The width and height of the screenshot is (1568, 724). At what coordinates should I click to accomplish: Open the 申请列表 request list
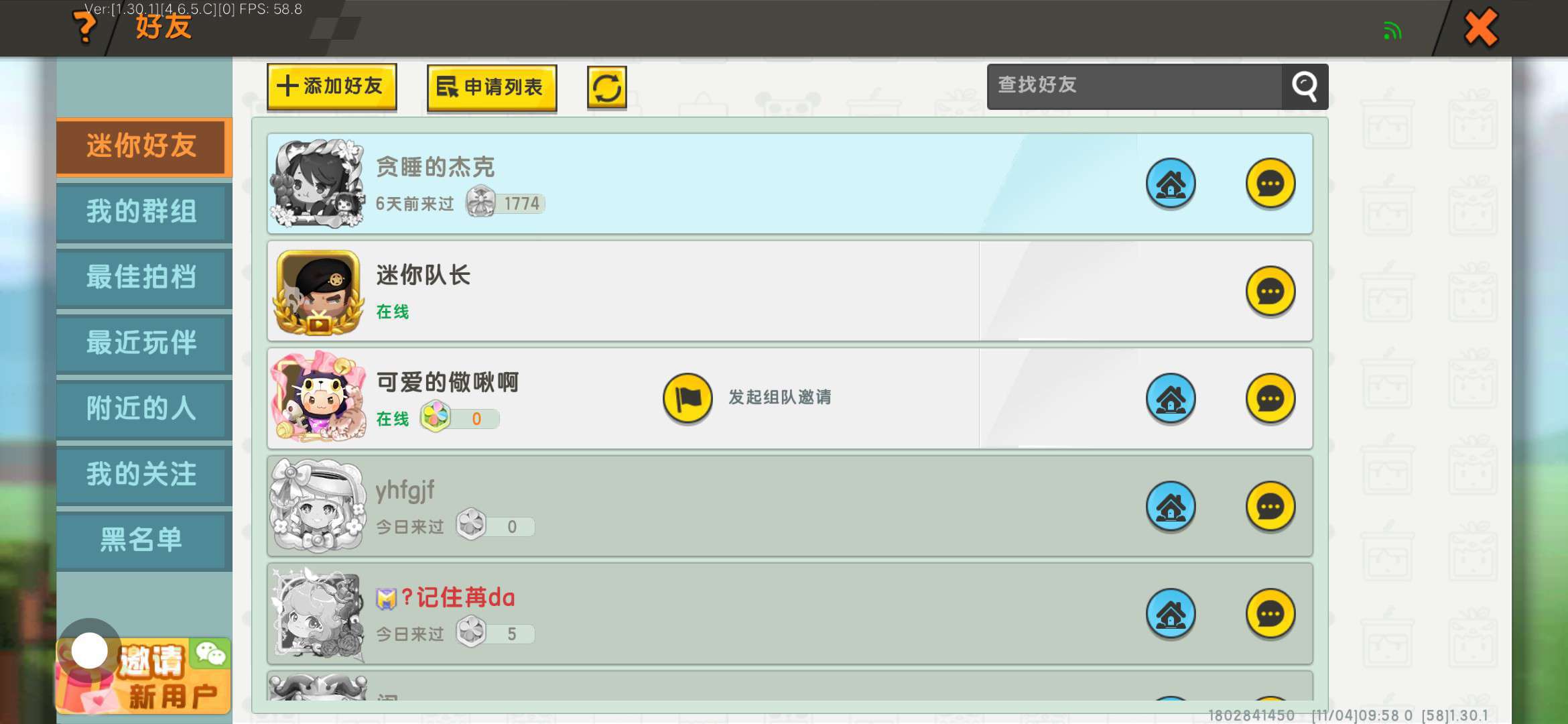[492, 88]
